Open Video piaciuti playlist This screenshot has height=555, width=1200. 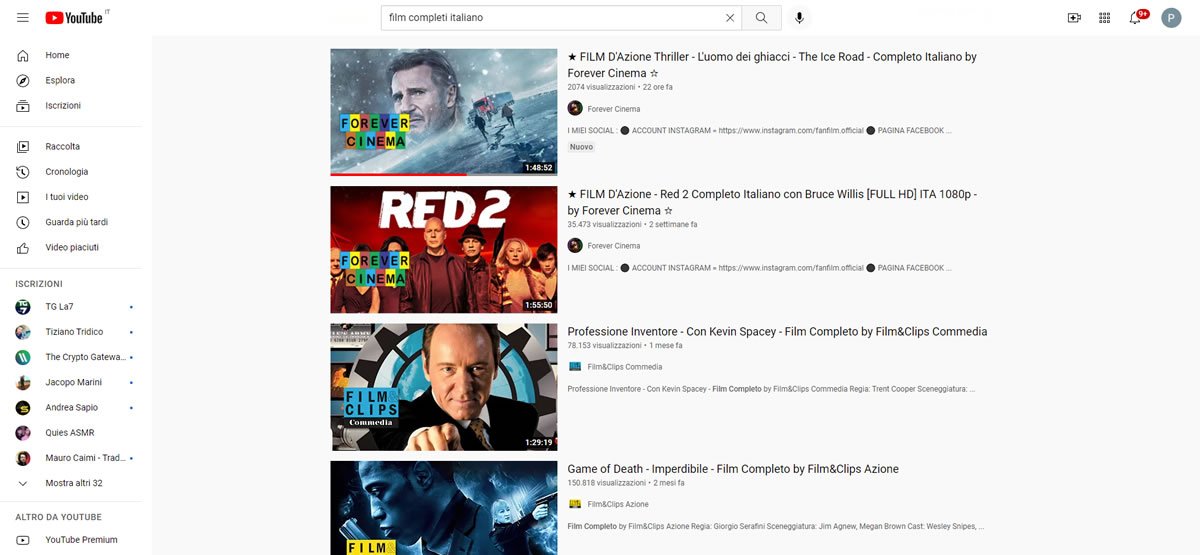coord(72,247)
